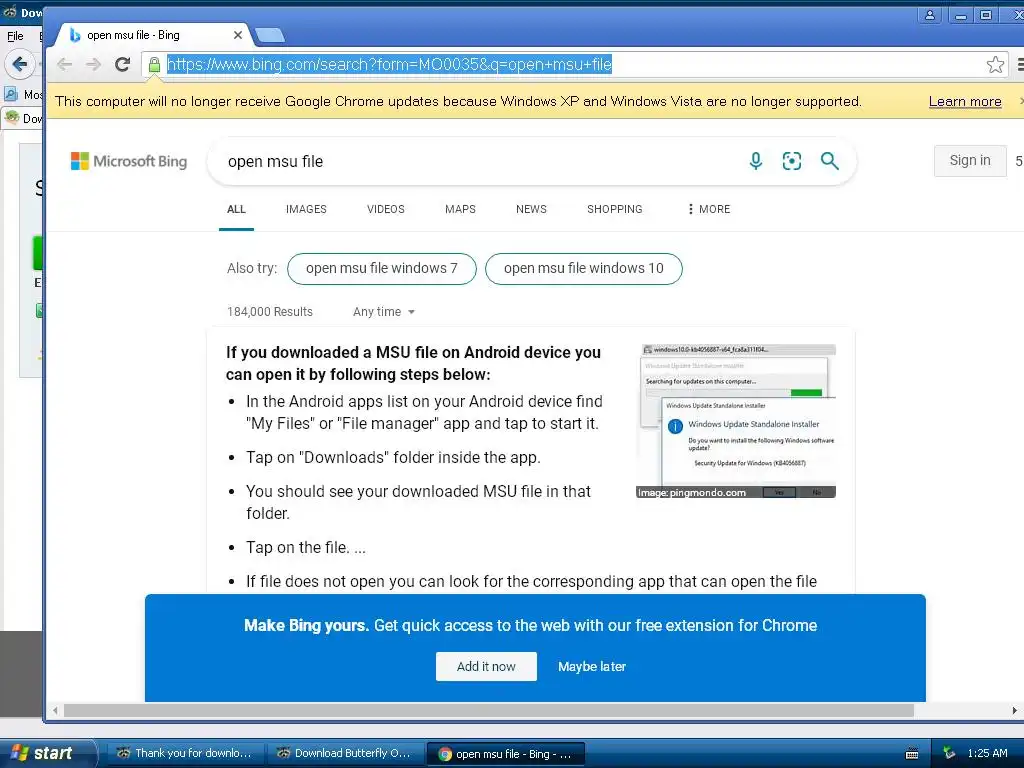
Task: Click Chrome's back arrow button
Action: point(64,64)
